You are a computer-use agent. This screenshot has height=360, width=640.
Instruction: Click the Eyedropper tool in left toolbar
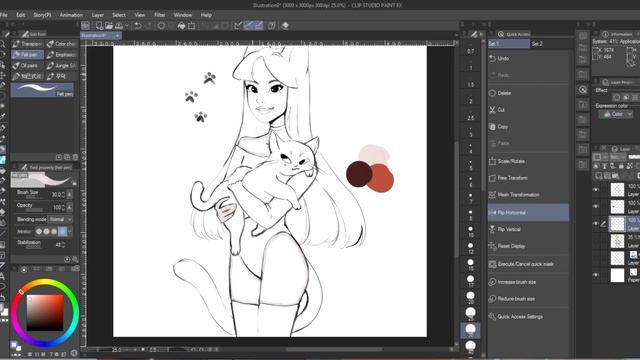coord(3,117)
